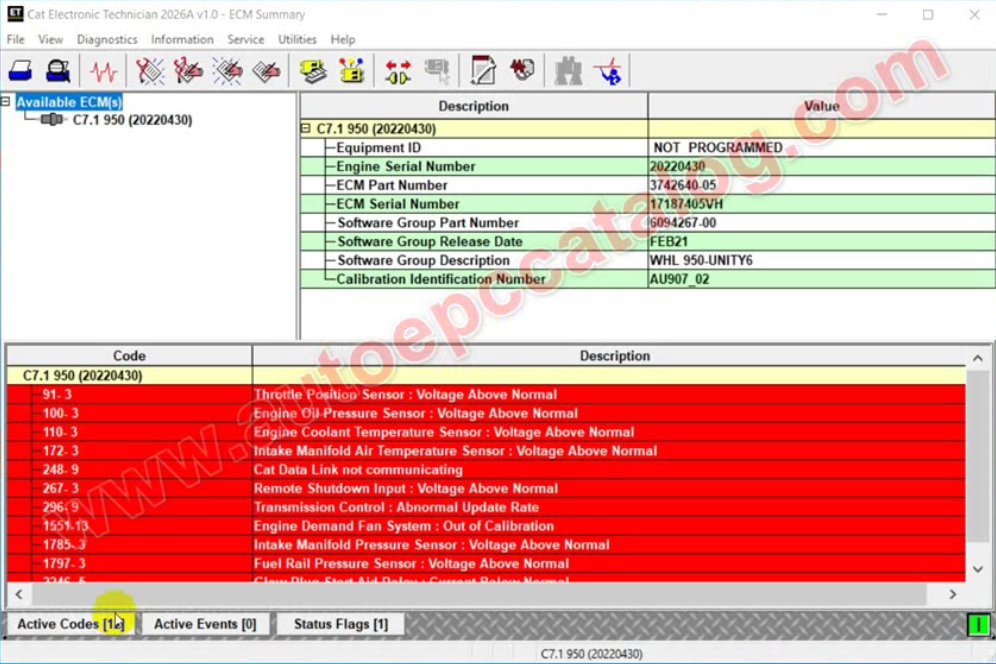Viewport: 996px width, 664px height.
Task: Open the Diagnostics menu
Action: [107, 39]
